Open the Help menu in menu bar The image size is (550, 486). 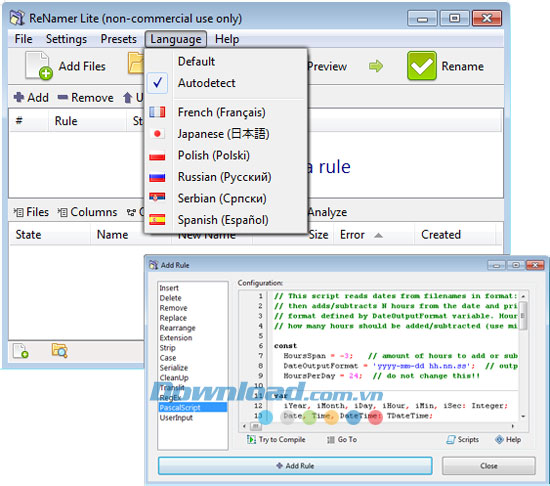[x=227, y=39]
